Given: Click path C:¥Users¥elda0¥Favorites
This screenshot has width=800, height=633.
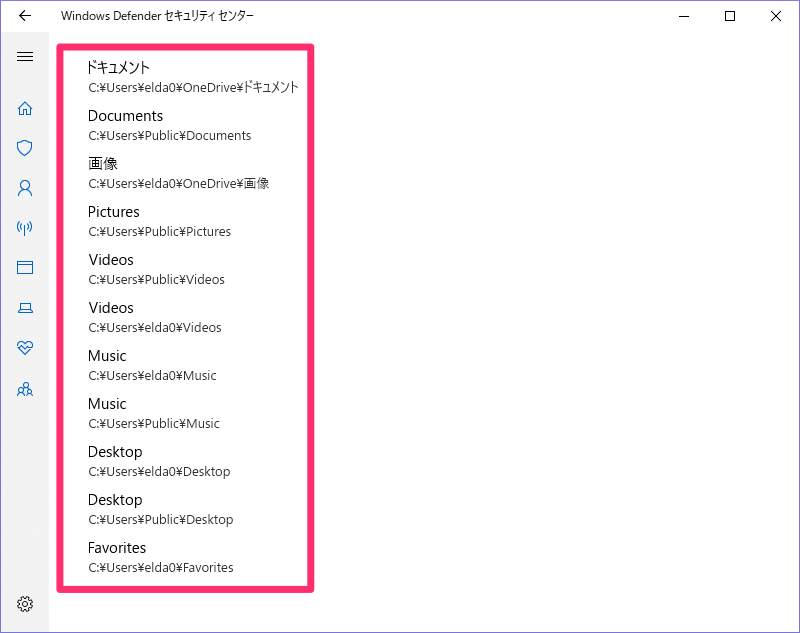Looking at the screenshot, I should 161,567.
